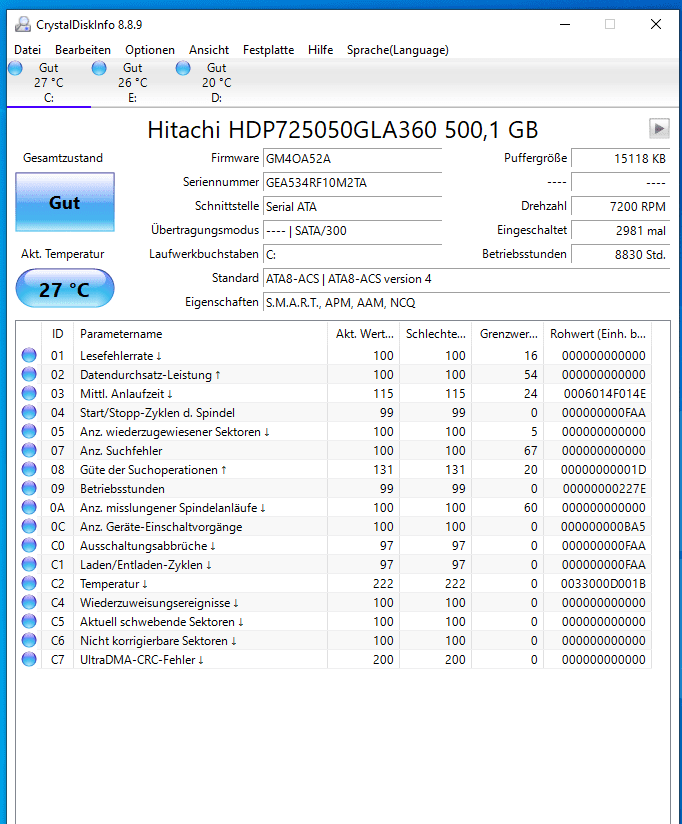Select the Mittl. Anlaufzeit parameter name
682x824 pixels.
(x=126, y=394)
